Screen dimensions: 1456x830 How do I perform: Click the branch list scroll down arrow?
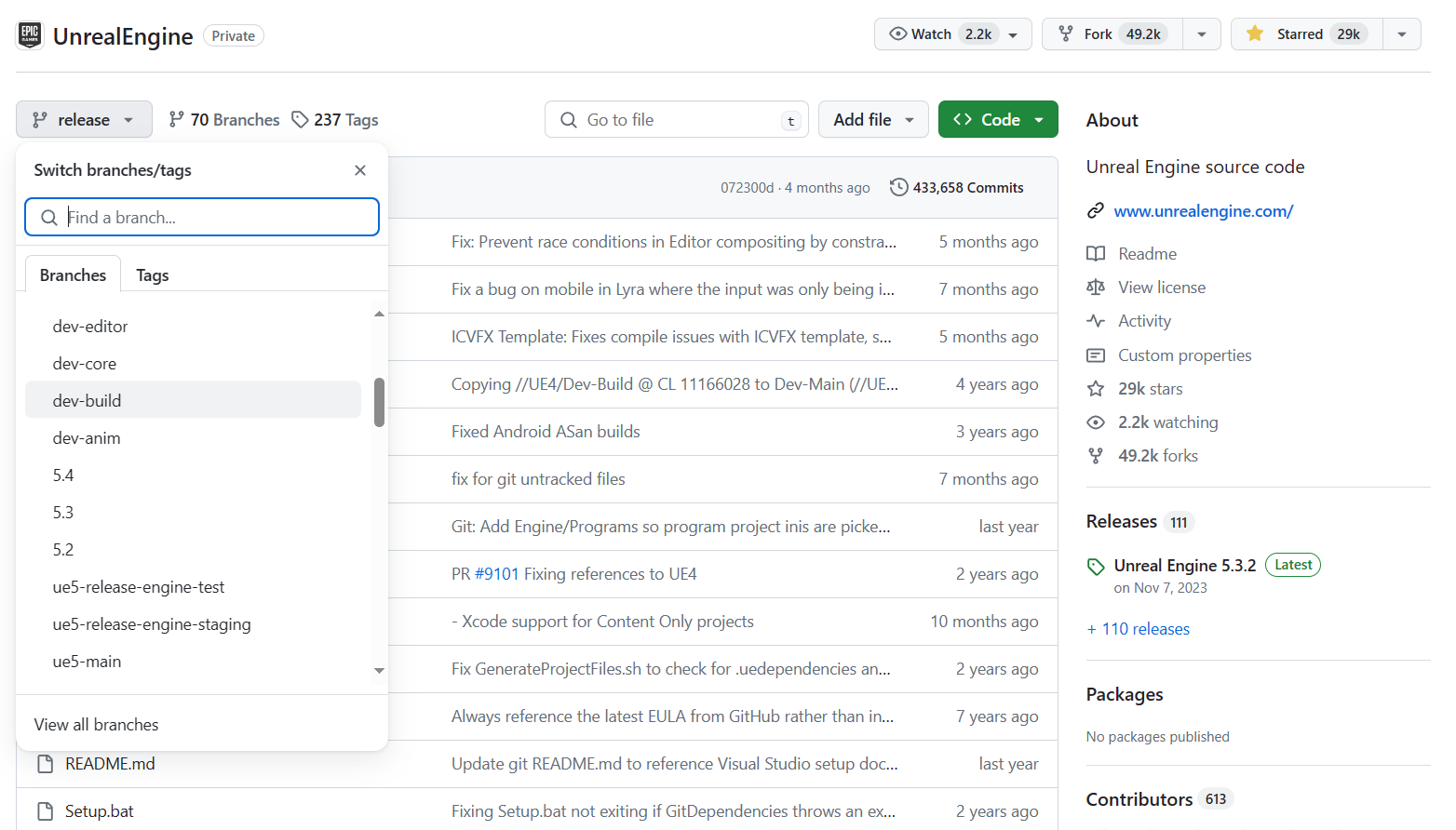pyautogui.click(x=379, y=670)
